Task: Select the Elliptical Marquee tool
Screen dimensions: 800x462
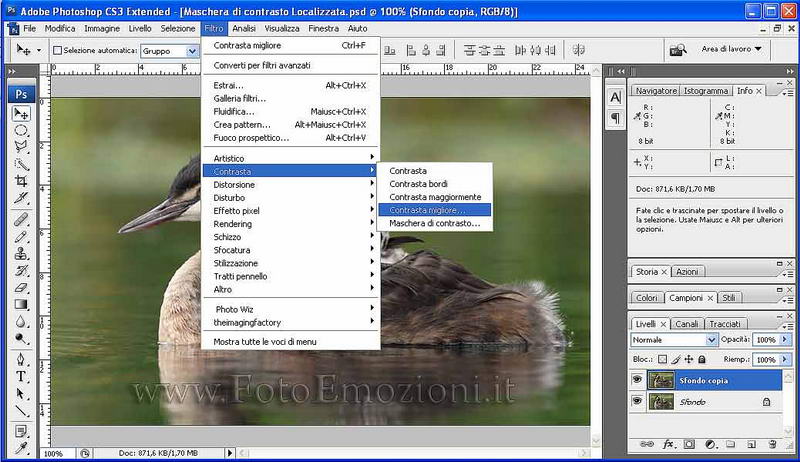Action: [x=21, y=131]
